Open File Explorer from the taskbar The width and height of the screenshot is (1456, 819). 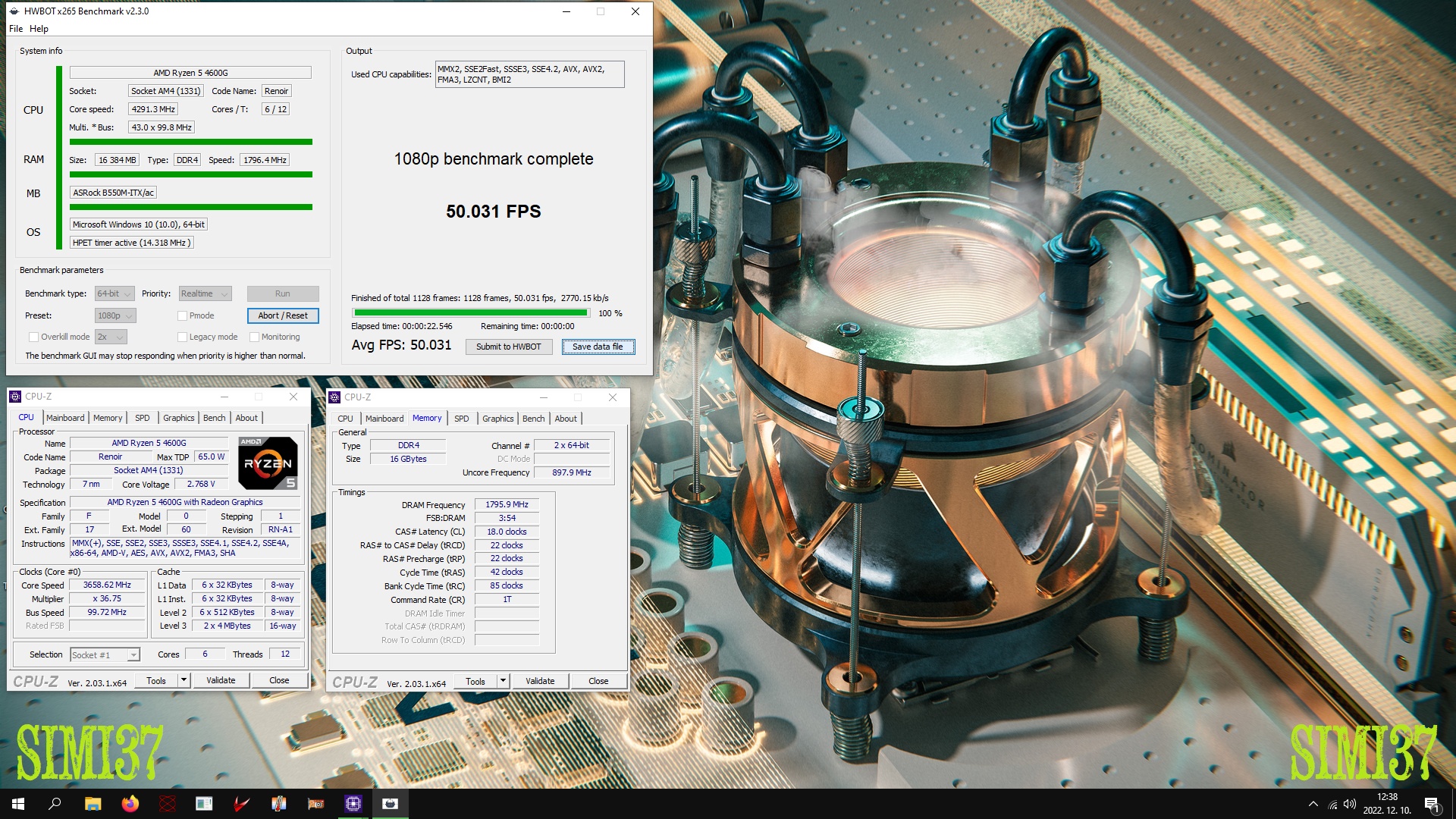(93, 804)
